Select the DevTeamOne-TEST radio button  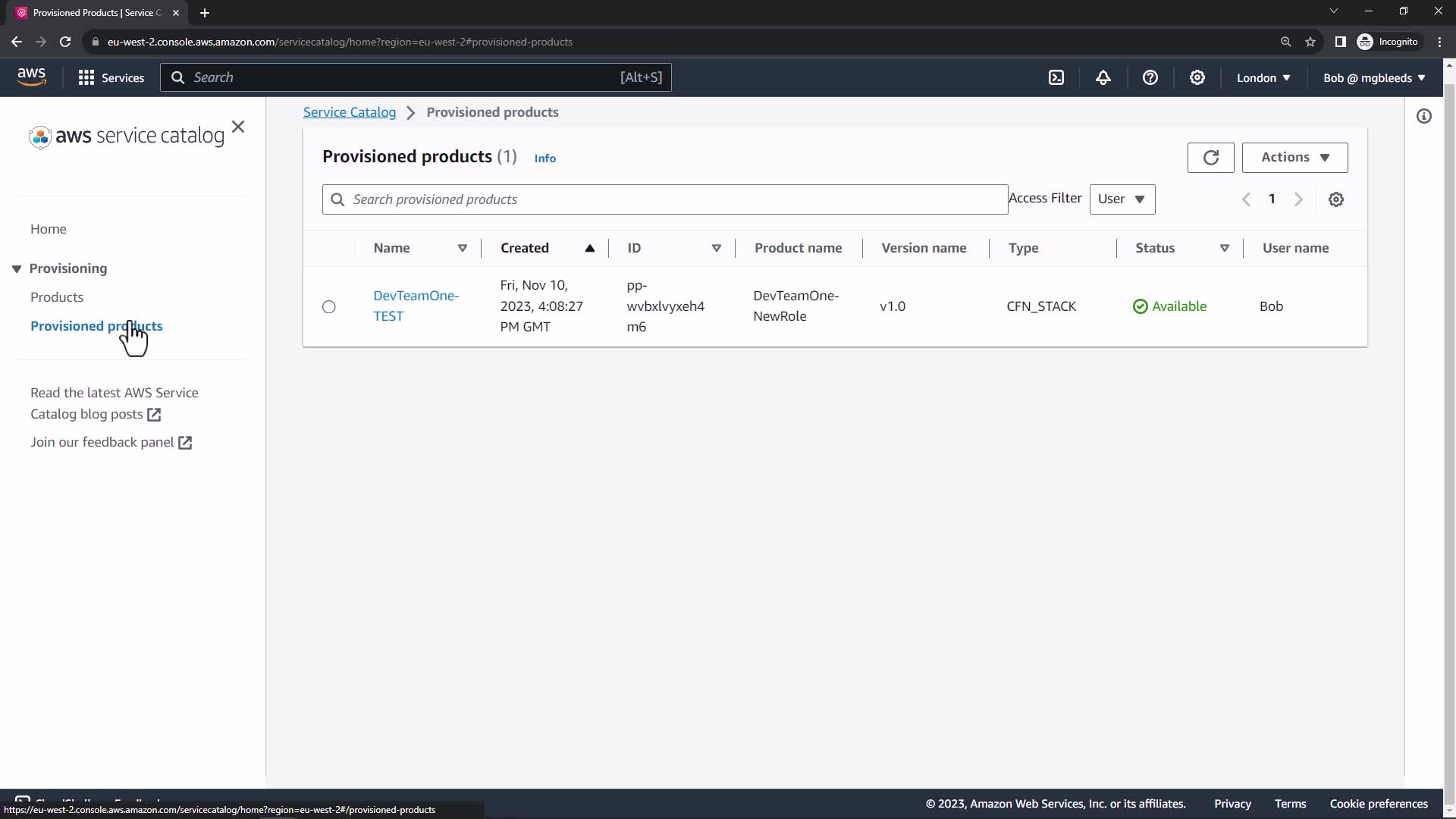click(328, 306)
